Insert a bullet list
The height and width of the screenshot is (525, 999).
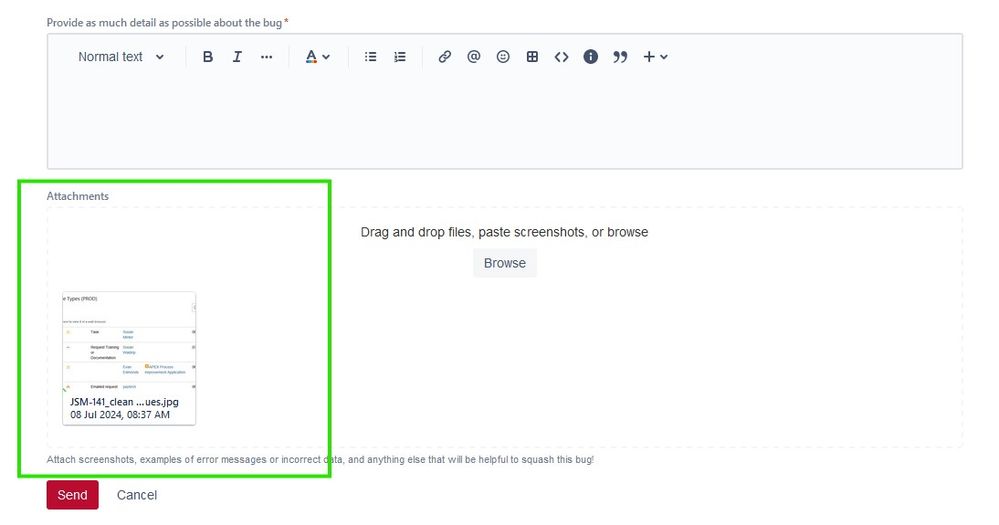click(370, 57)
